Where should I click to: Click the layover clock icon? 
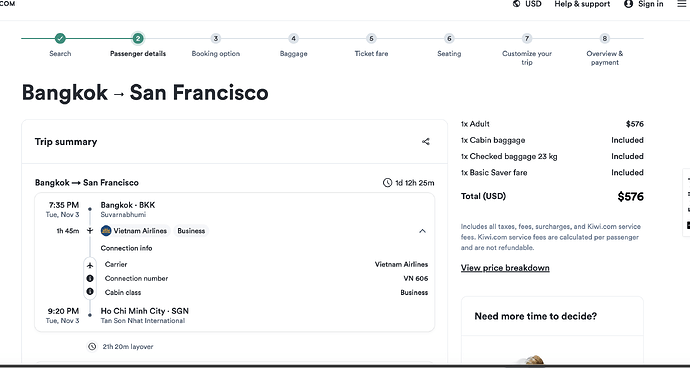(x=92, y=346)
